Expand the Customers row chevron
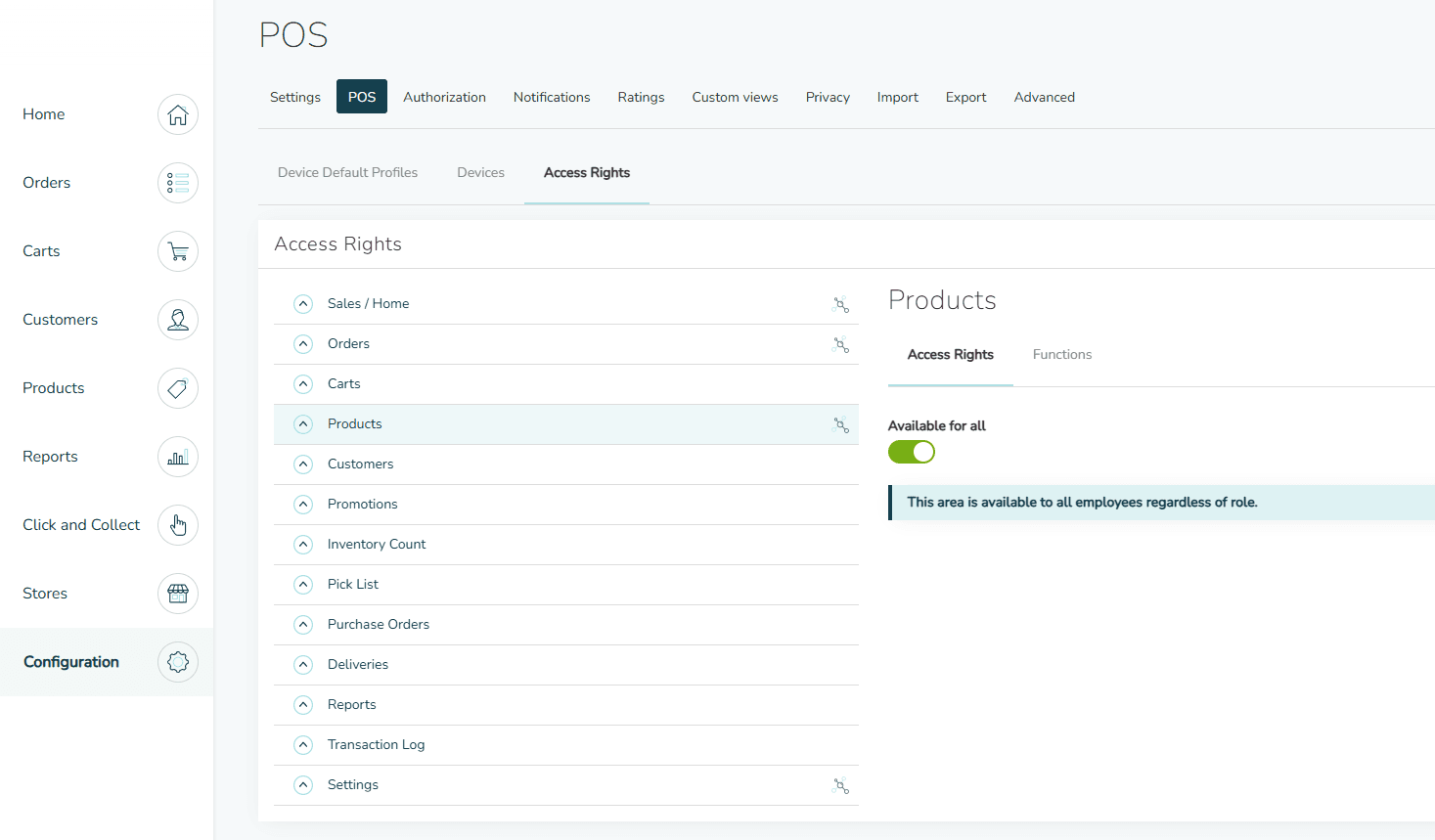The image size is (1435, 840). click(303, 464)
